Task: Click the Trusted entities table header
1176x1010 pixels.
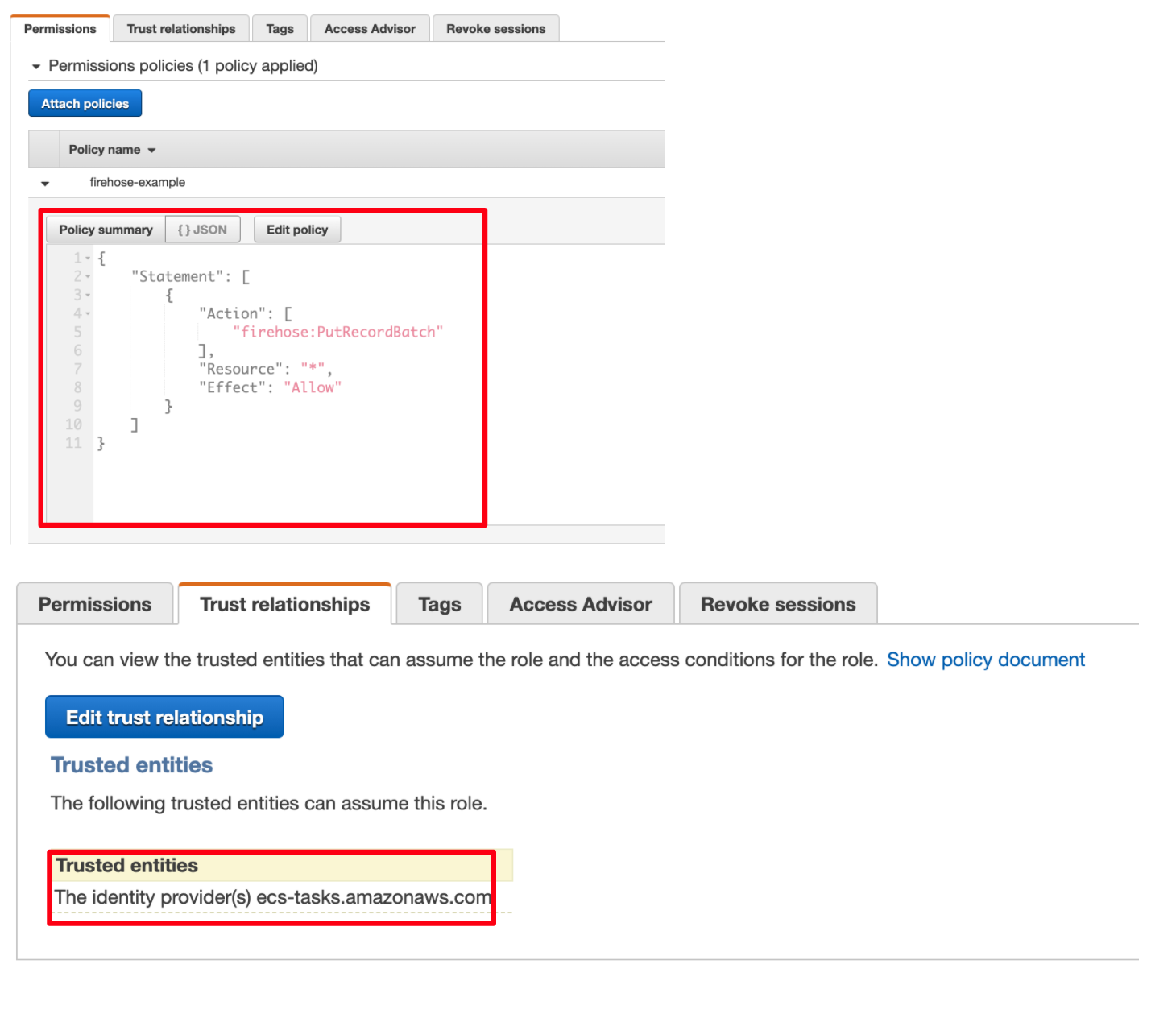Action: point(282,866)
